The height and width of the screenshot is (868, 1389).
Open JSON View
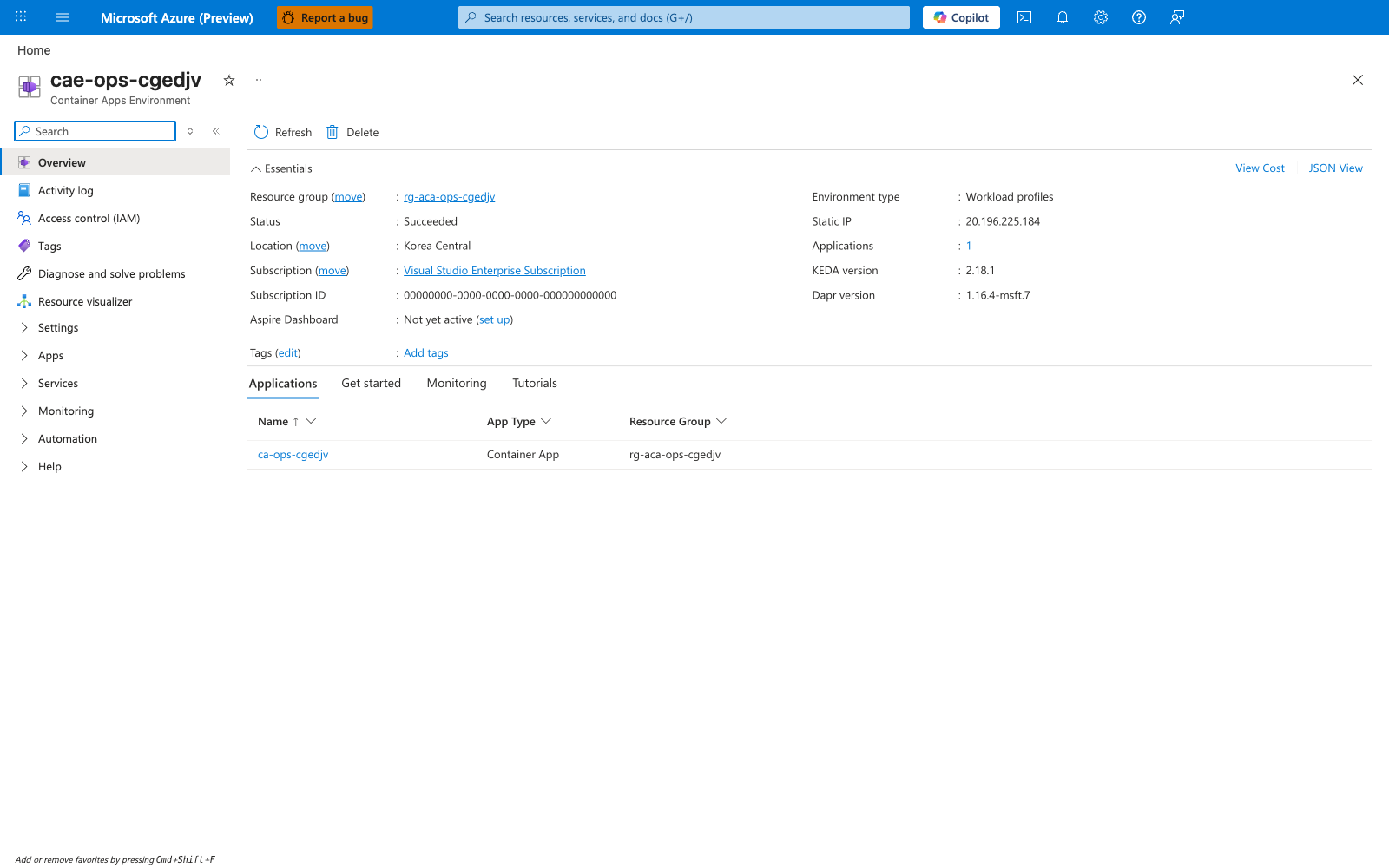click(x=1335, y=168)
